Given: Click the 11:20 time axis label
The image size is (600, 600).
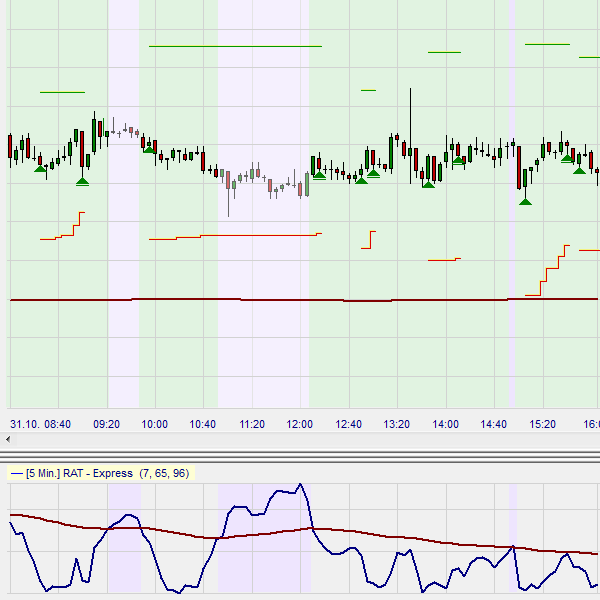Looking at the screenshot, I should (x=252, y=424).
